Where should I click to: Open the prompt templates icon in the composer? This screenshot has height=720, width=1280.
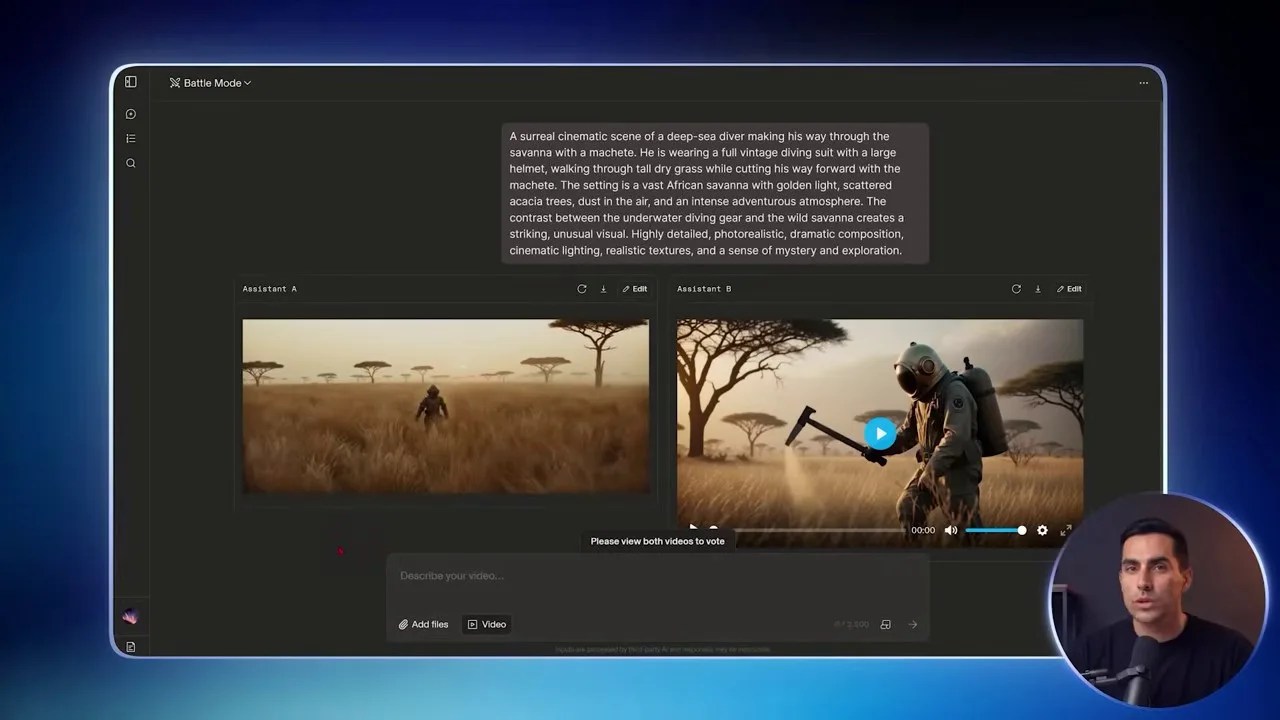pyautogui.click(x=885, y=624)
